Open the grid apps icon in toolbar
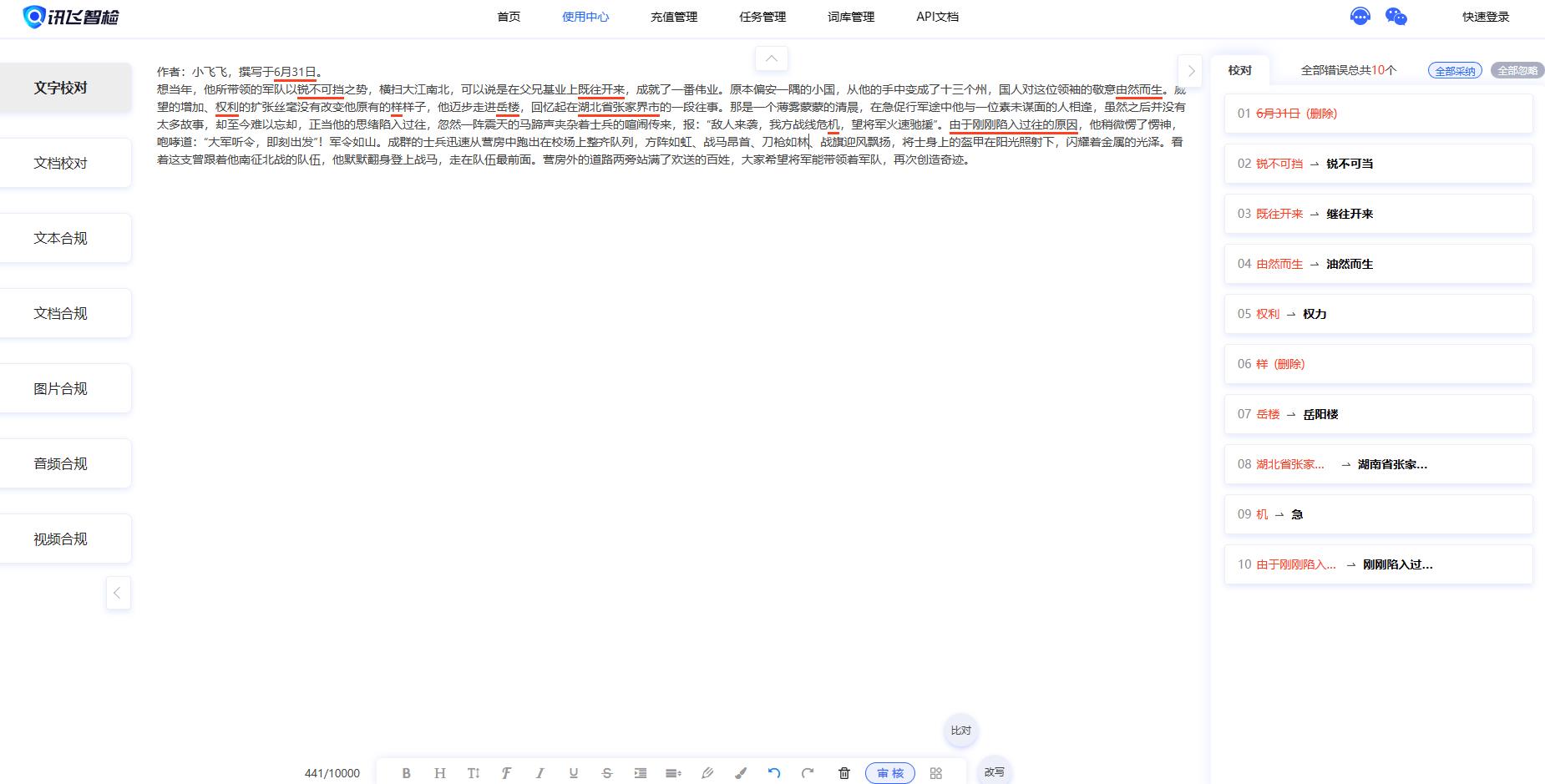The image size is (1545, 784). (936, 773)
